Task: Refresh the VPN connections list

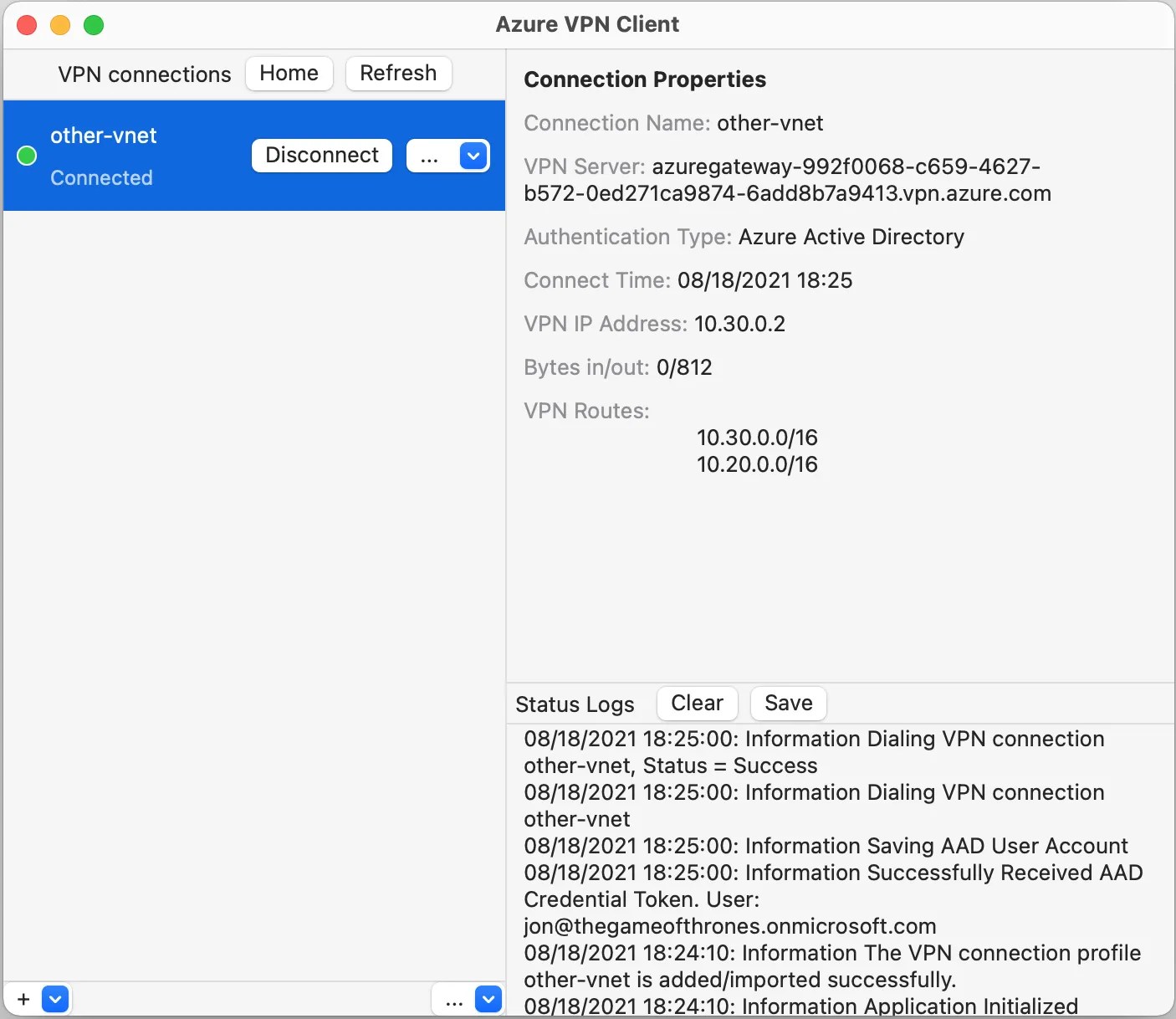Action: 399,74
